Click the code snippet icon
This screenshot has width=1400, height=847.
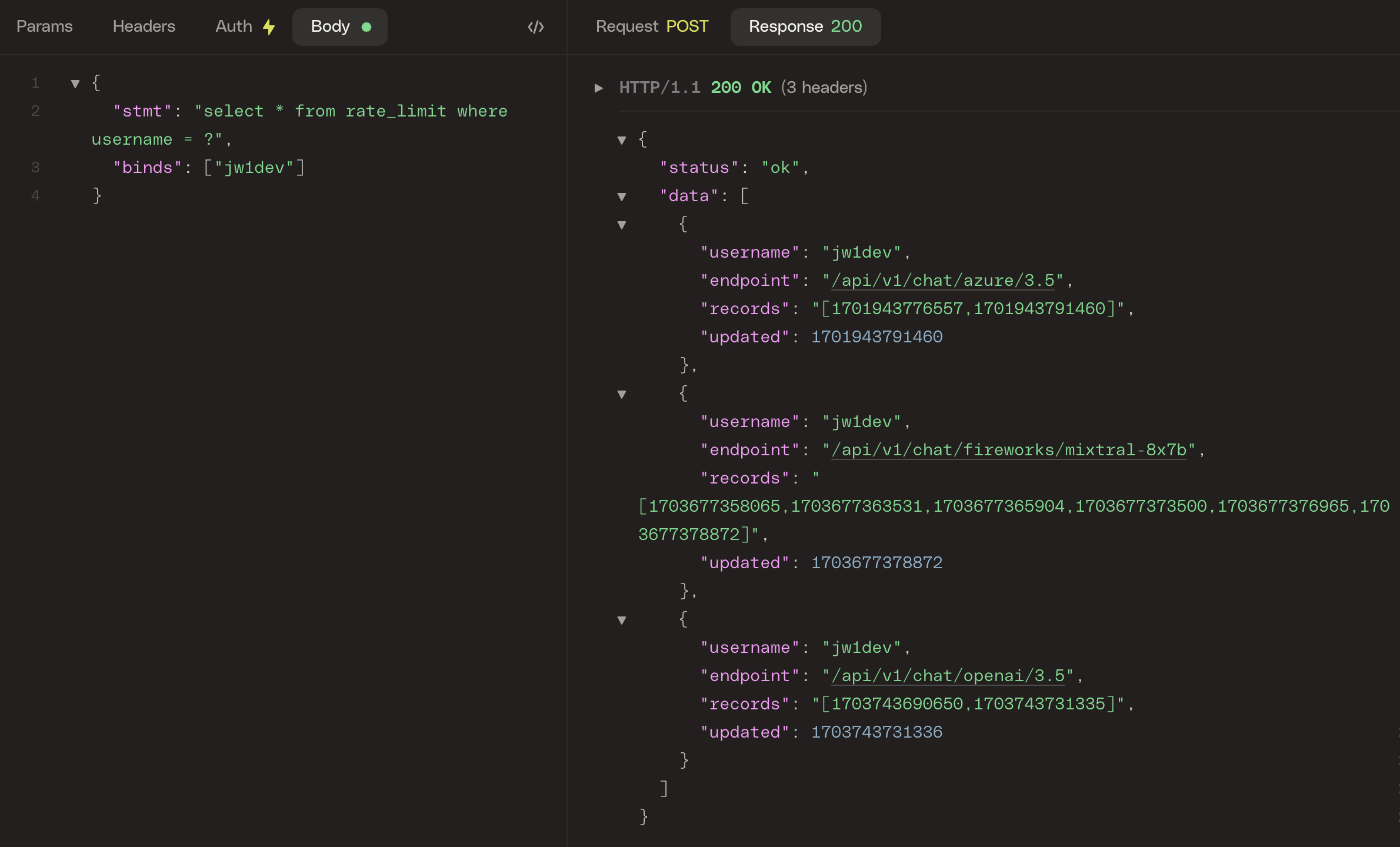[535, 27]
